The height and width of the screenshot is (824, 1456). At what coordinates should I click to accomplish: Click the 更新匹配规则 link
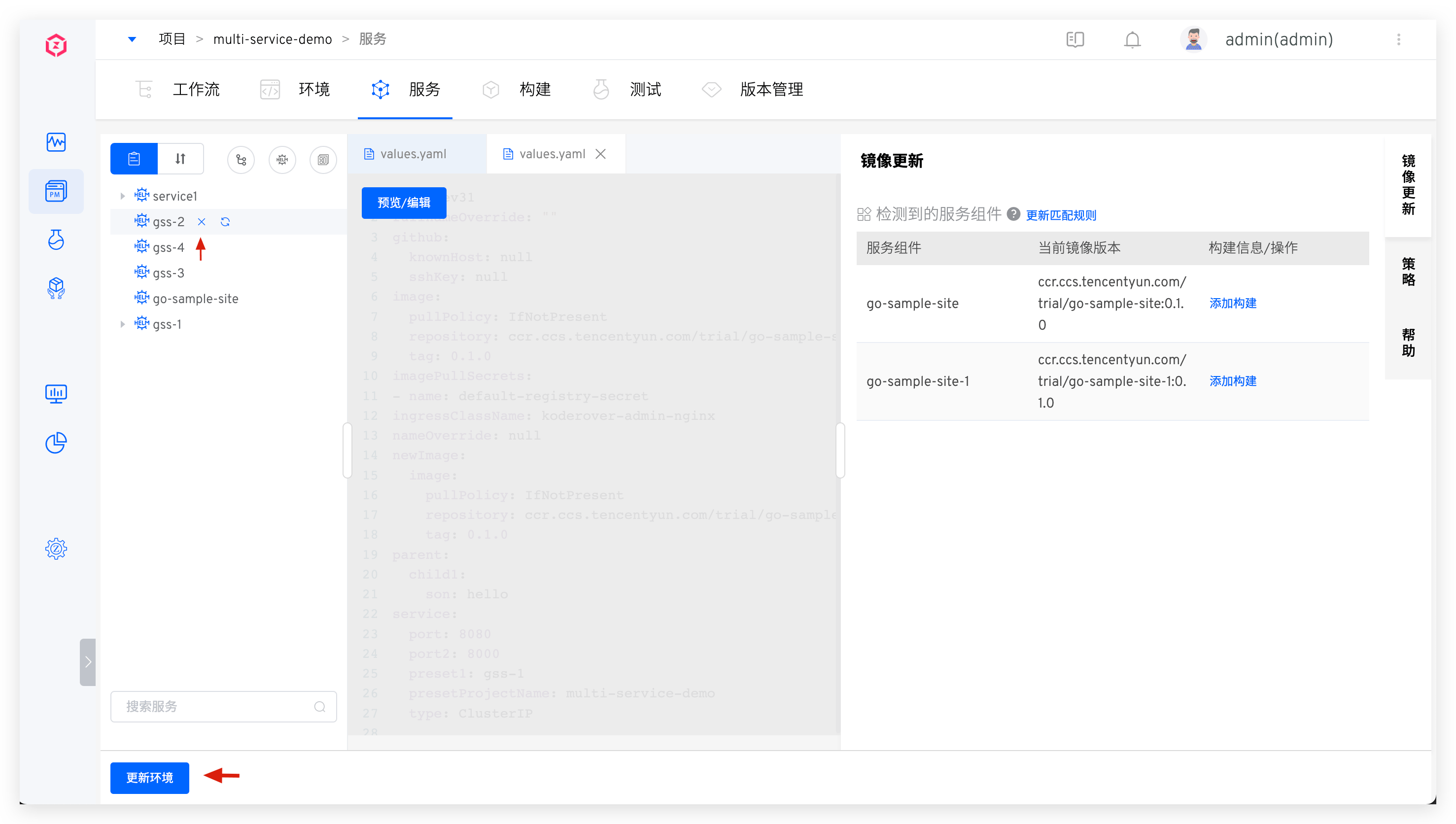[1060, 216]
